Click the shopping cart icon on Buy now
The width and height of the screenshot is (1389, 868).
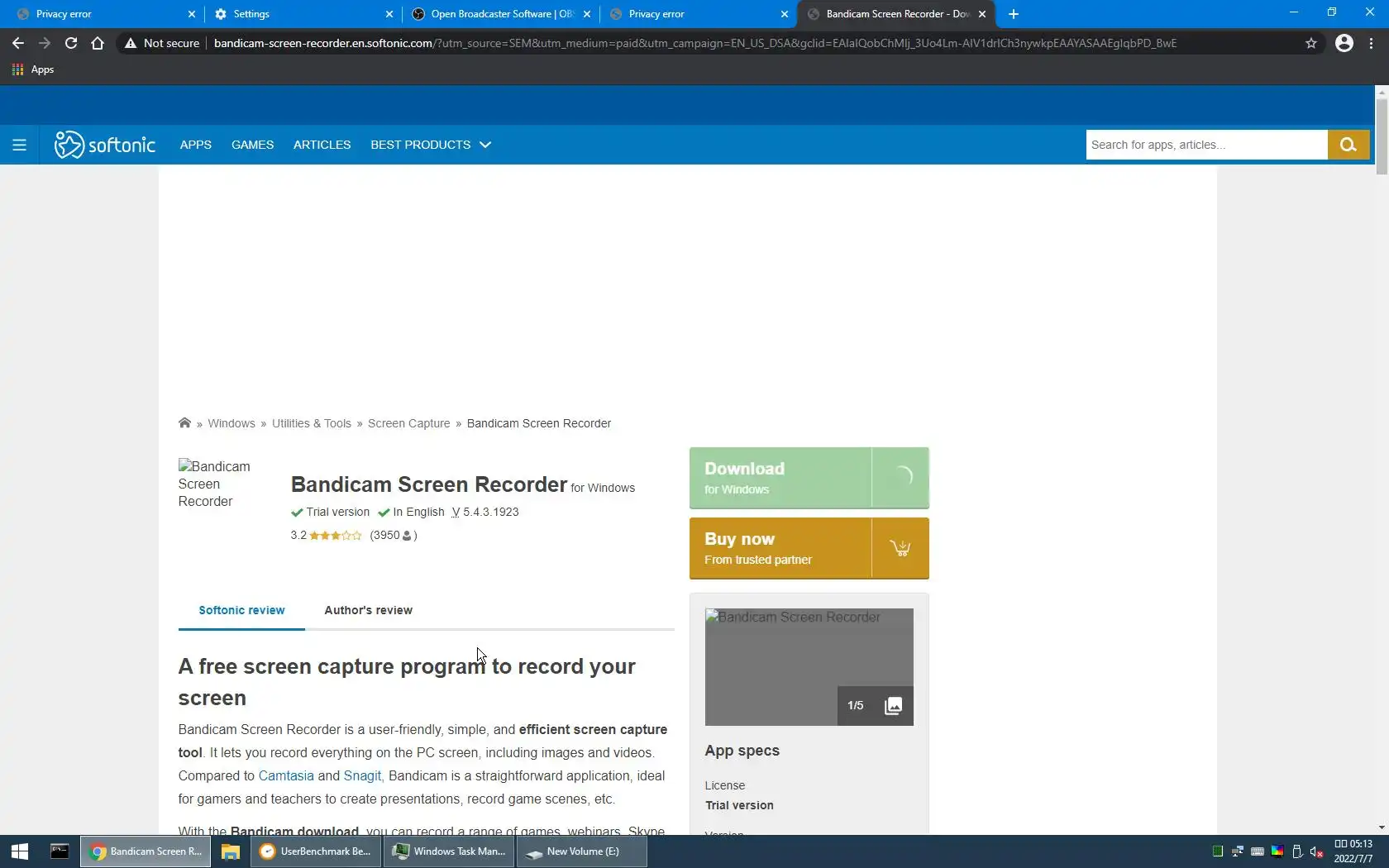900,548
